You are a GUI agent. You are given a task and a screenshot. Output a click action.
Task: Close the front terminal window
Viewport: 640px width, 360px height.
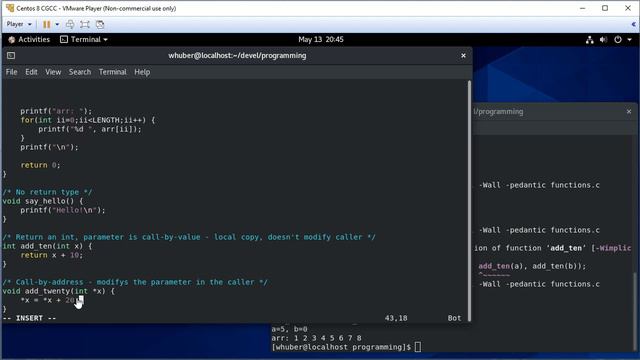(463, 56)
